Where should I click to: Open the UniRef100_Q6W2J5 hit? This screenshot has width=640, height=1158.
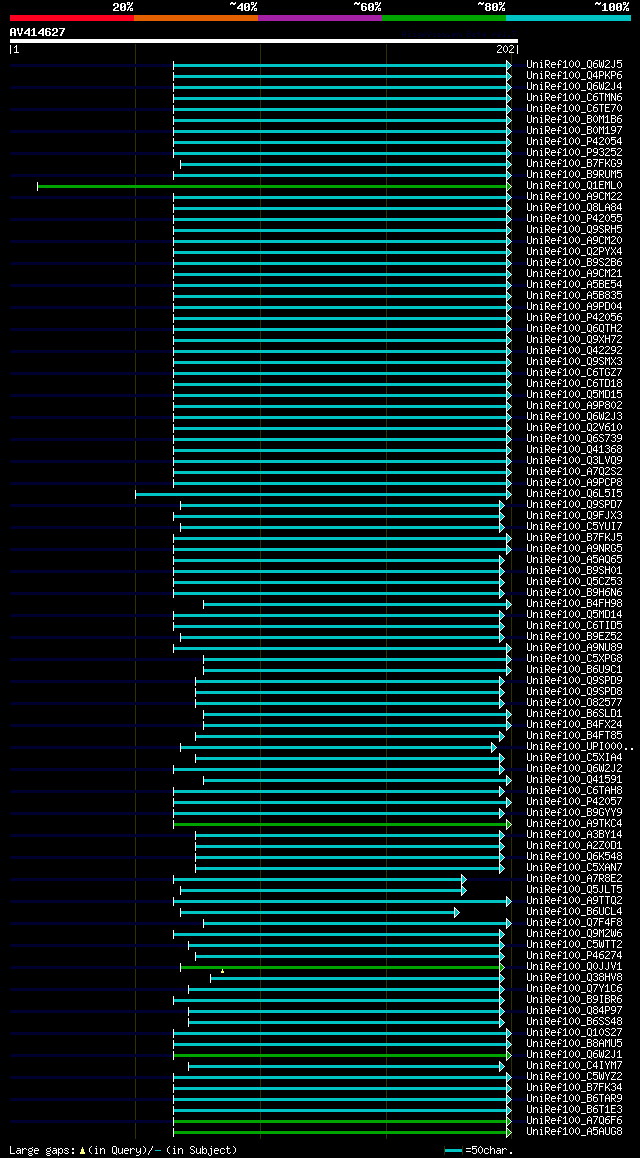tap(574, 65)
